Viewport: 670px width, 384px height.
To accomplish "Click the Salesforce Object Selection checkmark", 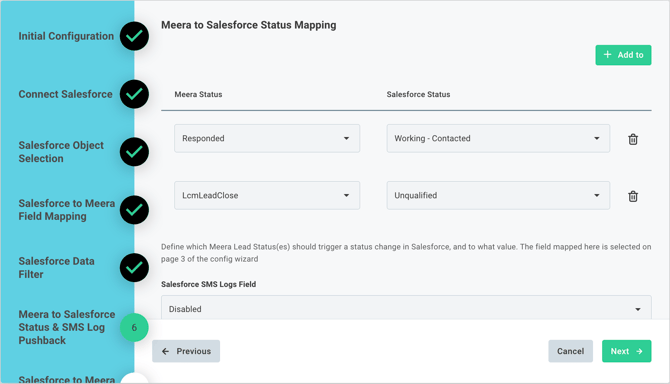I will pyautogui.click(x=134, y=152).
